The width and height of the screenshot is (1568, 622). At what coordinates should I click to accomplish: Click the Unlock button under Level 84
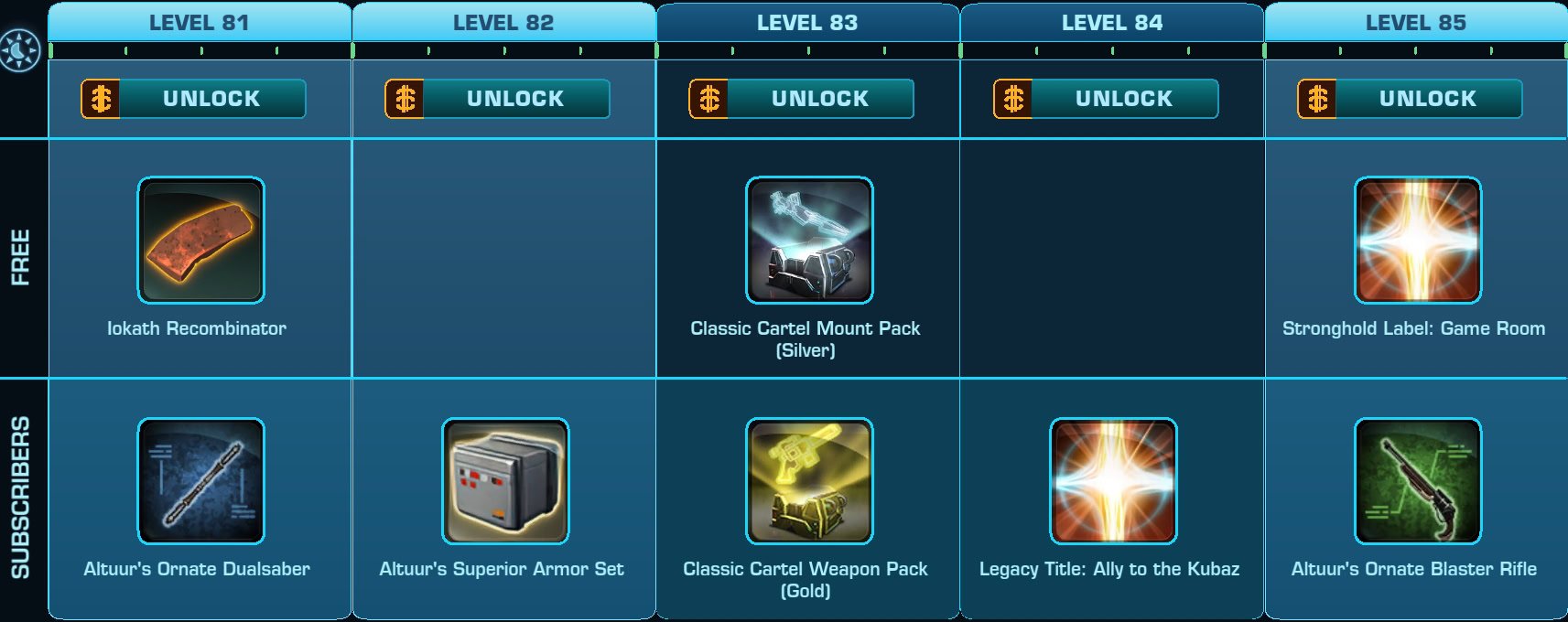point(1106,99)
